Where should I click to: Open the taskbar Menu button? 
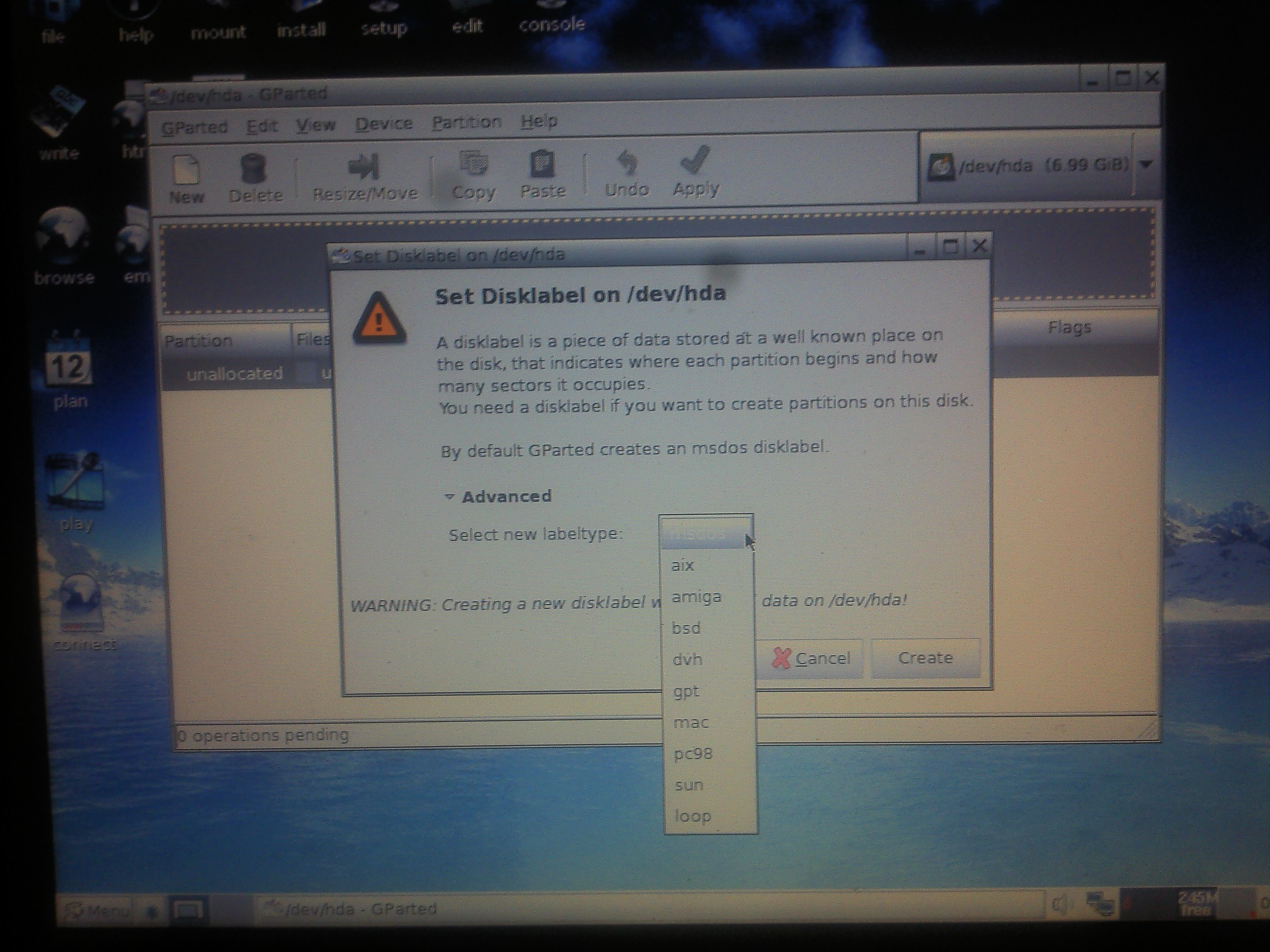pos(98,910)
